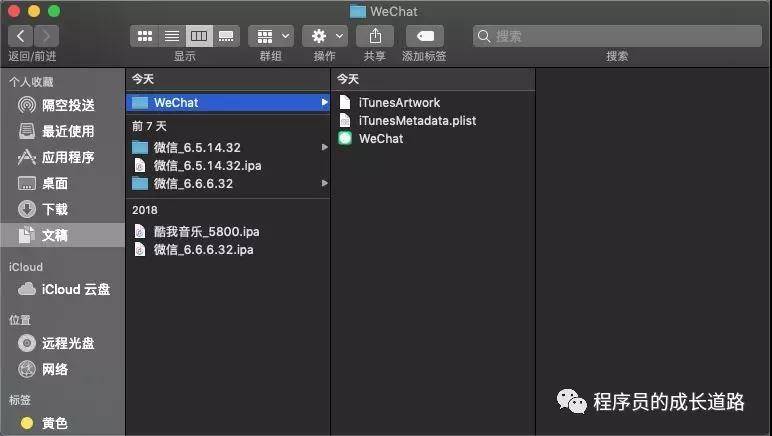Click the 微信_6.5.14.32.ipa file icon
This screenshot has height=436, width=772.
tap(140, 165)
